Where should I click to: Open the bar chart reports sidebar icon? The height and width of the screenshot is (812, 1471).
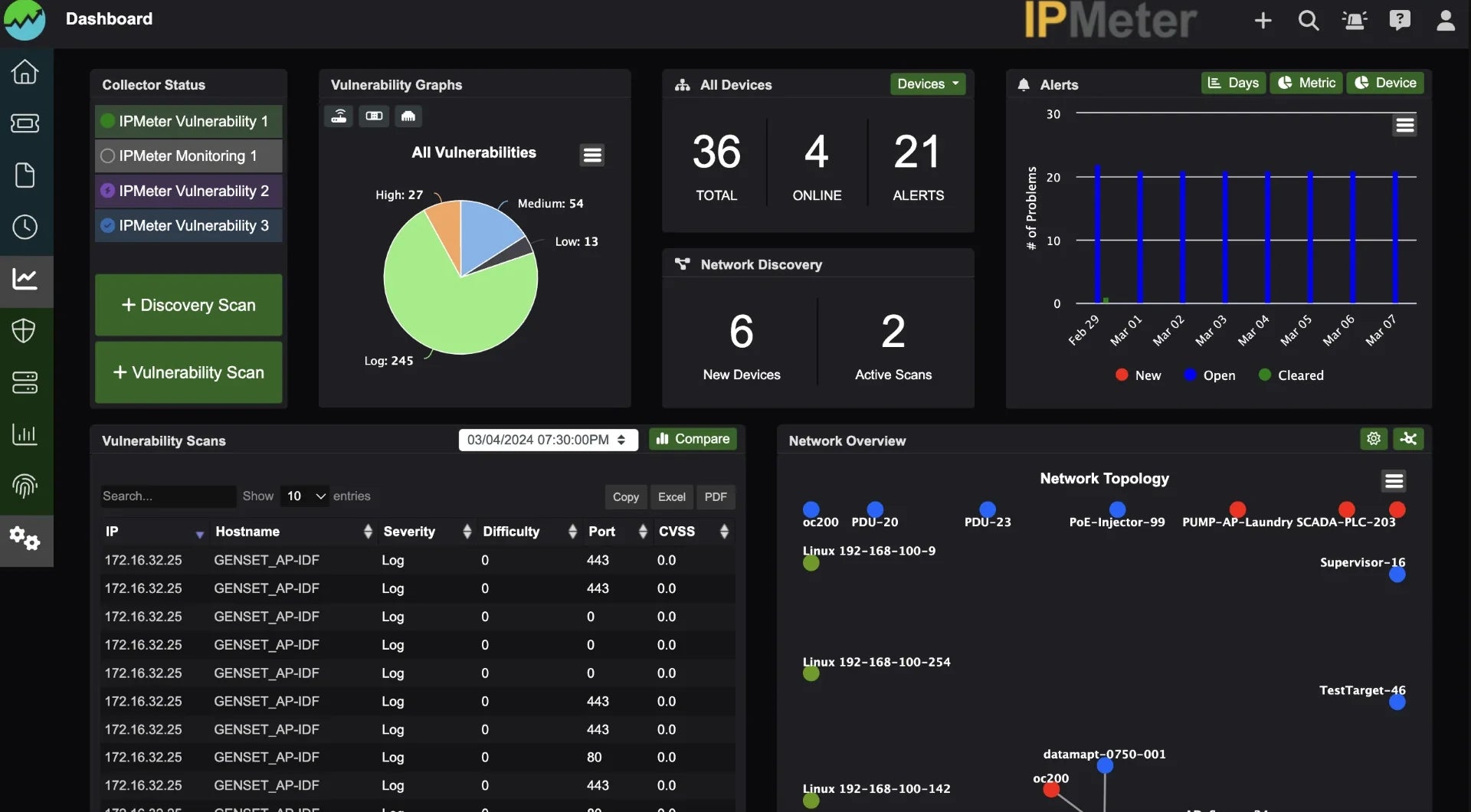[x=25, y=434]
